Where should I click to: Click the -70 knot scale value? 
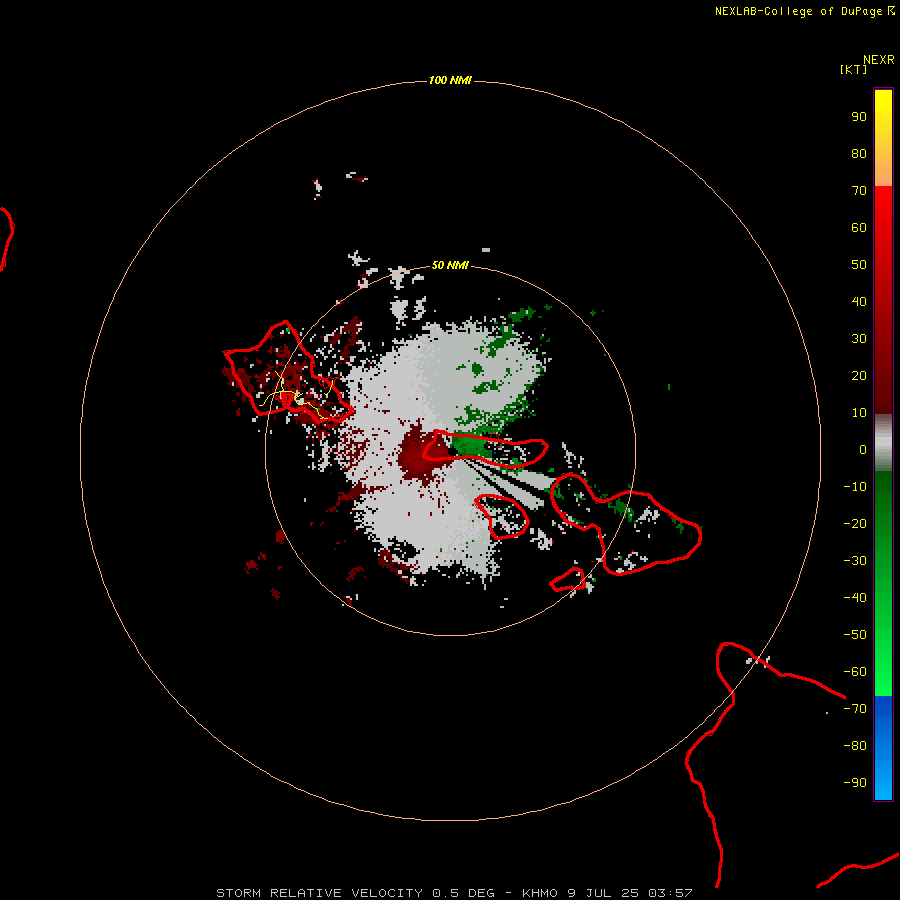pos(855,709)
